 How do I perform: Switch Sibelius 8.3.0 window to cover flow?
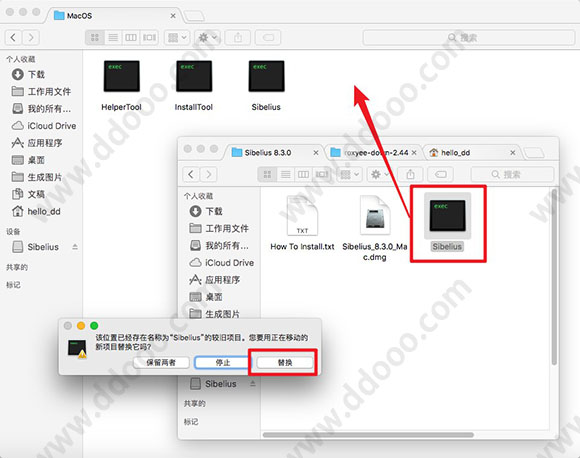click(x=322, y=174)
